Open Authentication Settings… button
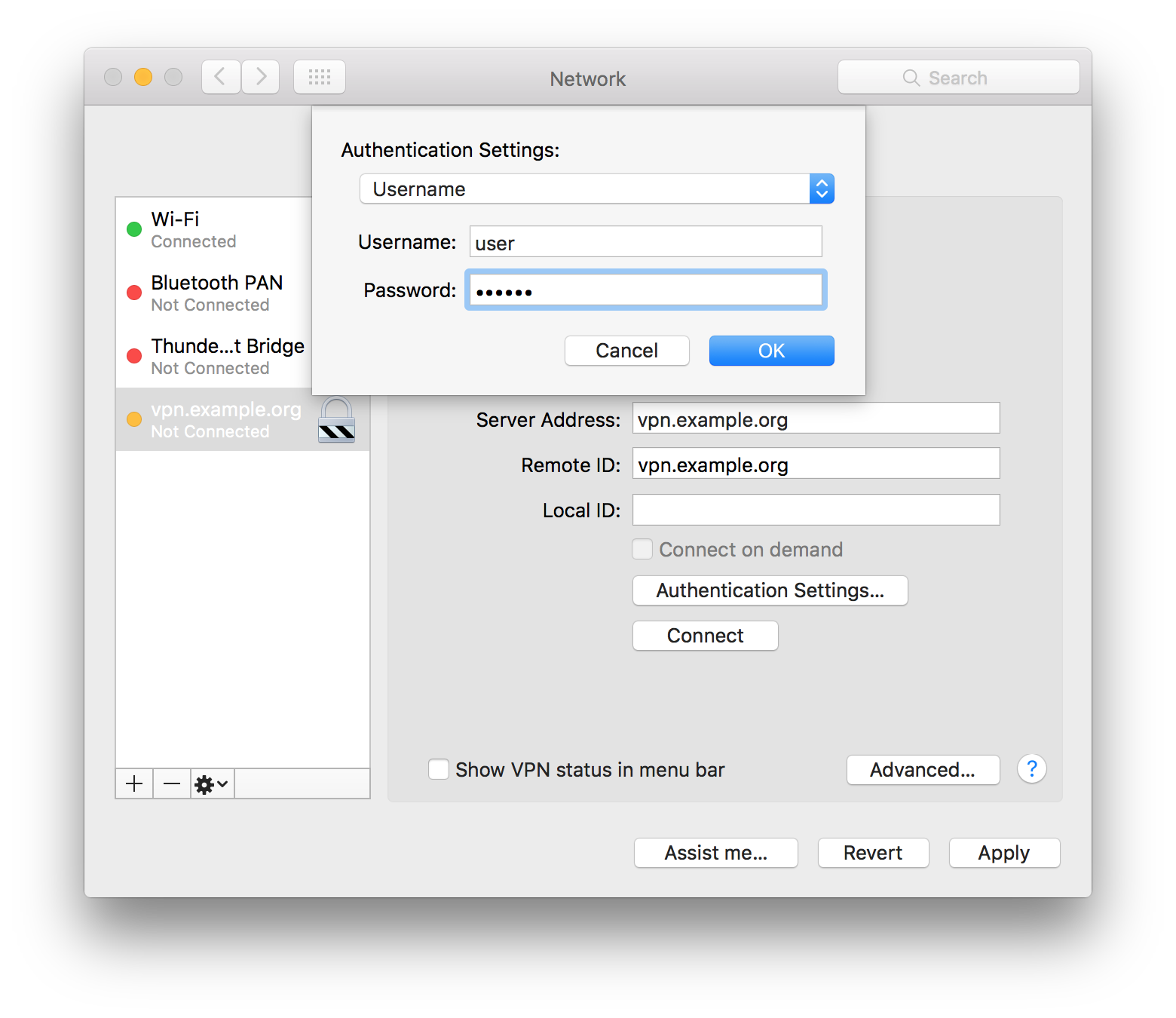Viewport: 1176px width, 1018px height. (770, 590)
